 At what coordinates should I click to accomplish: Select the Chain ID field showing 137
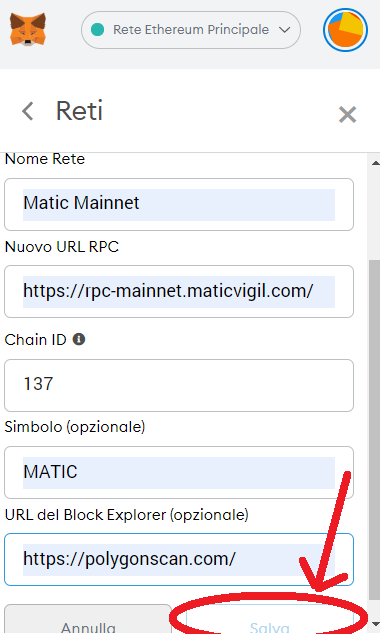(179, 385)
